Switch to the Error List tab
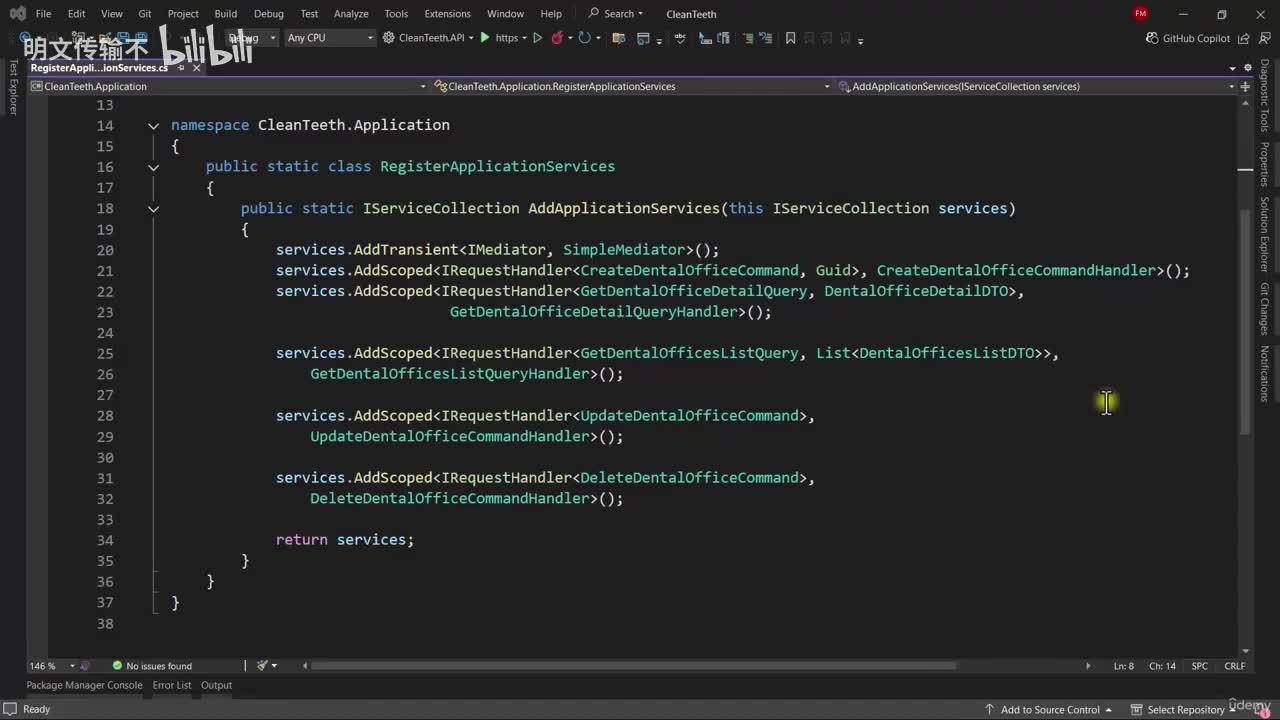The image size is (1280, 720). 171,685
